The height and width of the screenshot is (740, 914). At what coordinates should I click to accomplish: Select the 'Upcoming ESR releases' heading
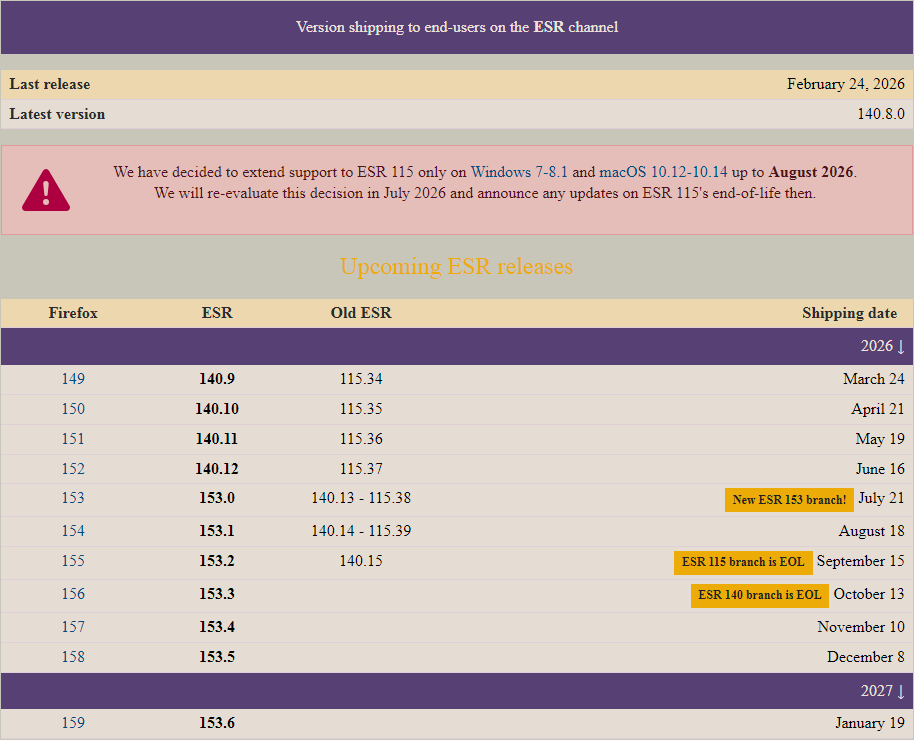click(x=456, y=266)
